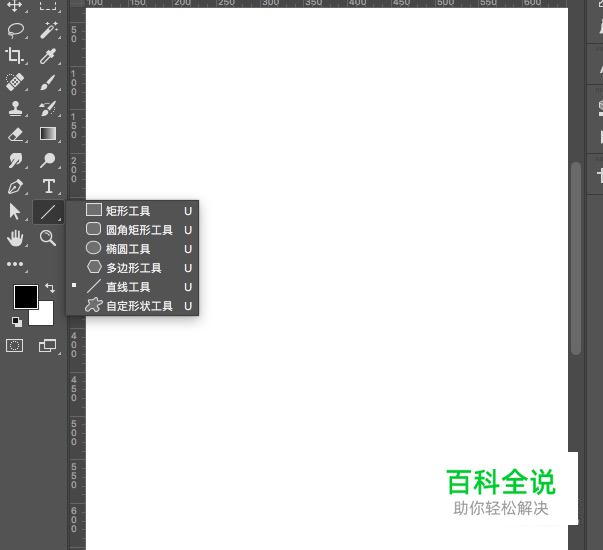Choose 圆角矩形工具 from the flyout menu
The width and height of the screenshot is (603, 550).
click(133, 230)
